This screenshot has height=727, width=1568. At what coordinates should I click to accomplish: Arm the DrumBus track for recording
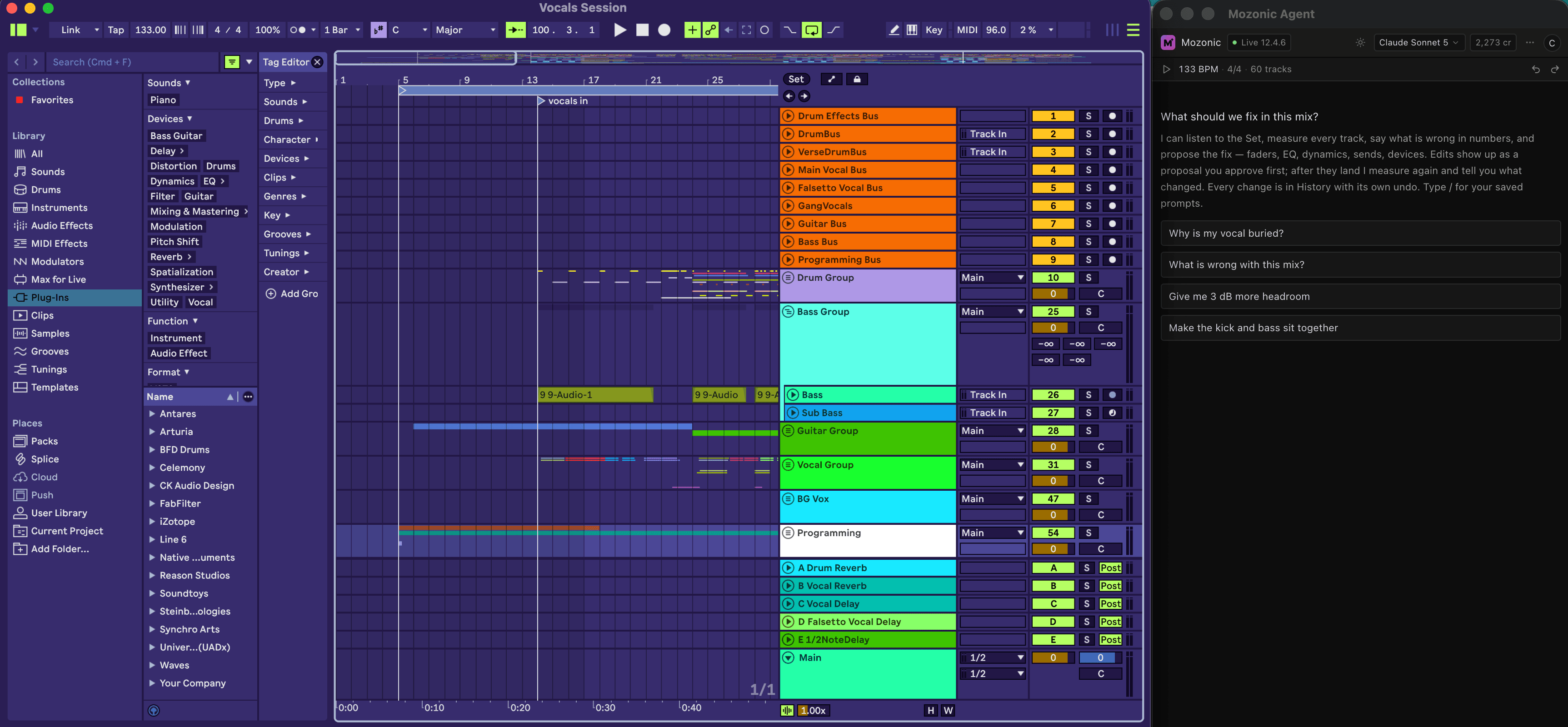1112,134
